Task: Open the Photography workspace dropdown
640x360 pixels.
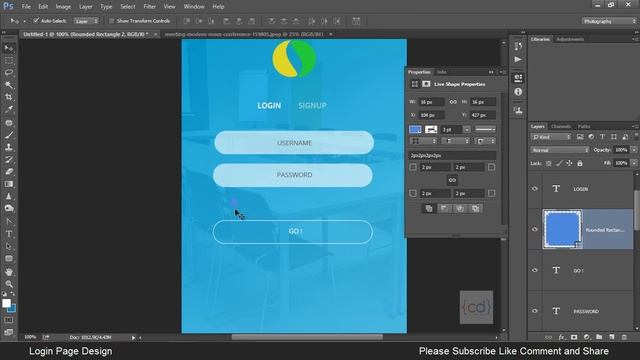Action: [609, 21]
